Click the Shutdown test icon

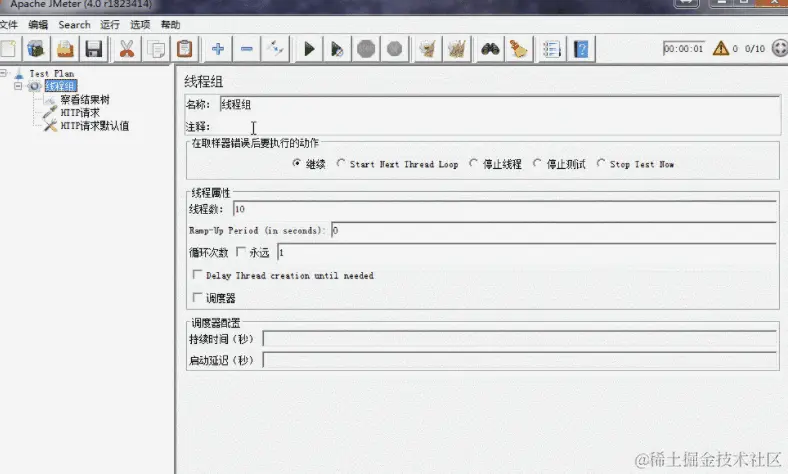(395, 49)
